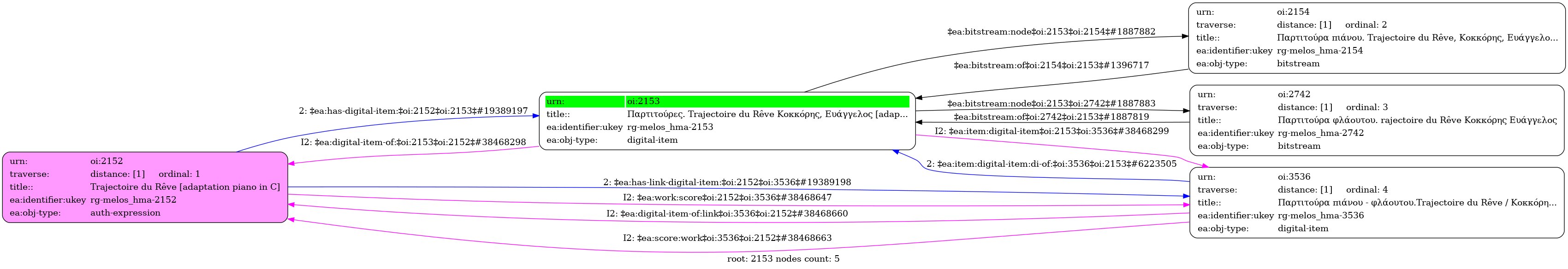Click the green highlighted urn oi:2153 value

(643, 101)
